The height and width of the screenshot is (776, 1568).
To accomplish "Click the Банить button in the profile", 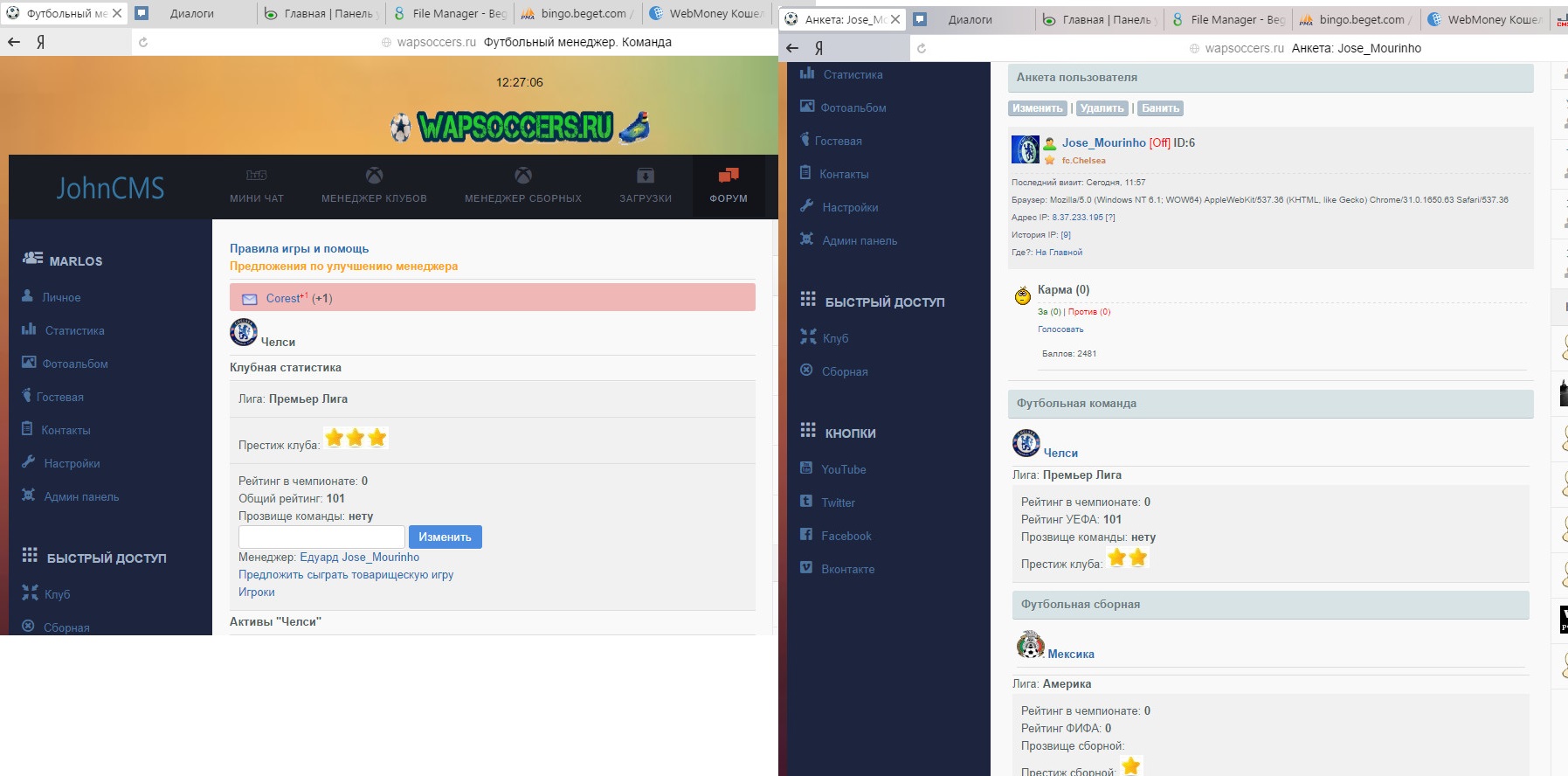I will coord(1160,108).
